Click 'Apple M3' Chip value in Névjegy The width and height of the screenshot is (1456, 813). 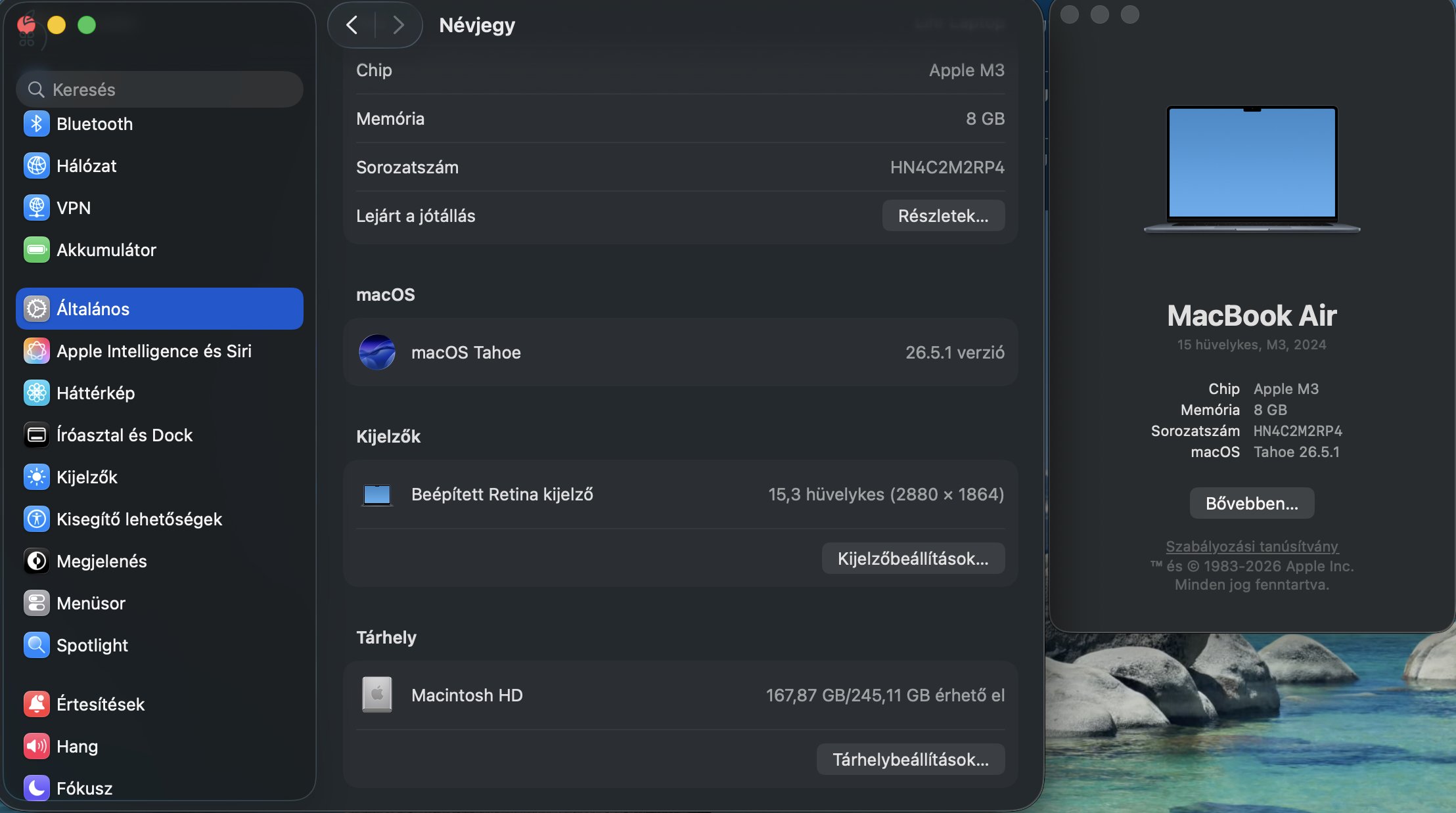967,70
